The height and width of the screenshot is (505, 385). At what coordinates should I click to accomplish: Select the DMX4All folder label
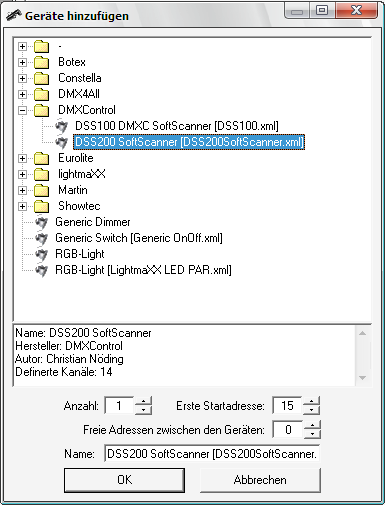click(x=79, y=94)
